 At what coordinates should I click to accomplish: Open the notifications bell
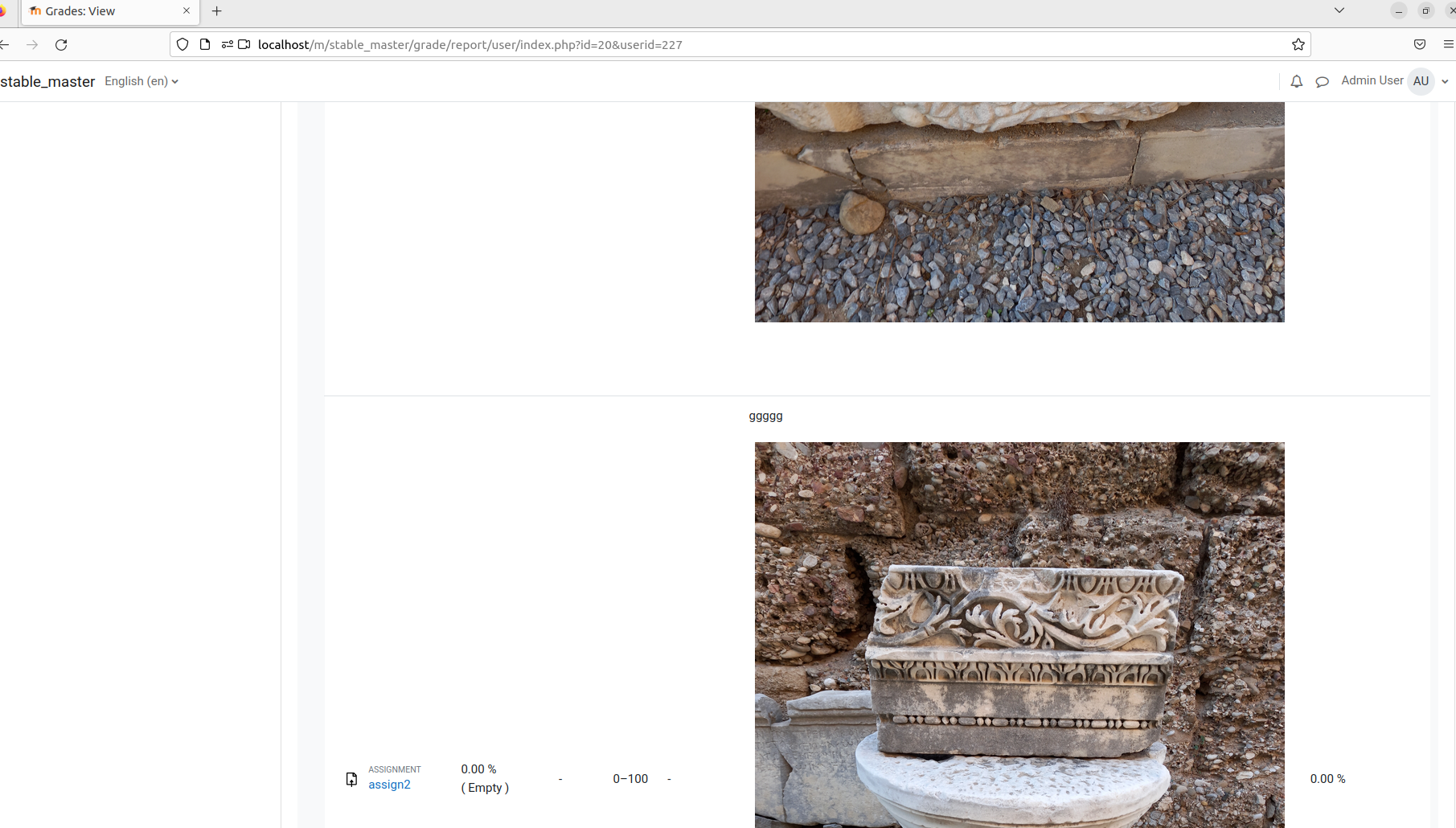click(x=1296, y=81)
